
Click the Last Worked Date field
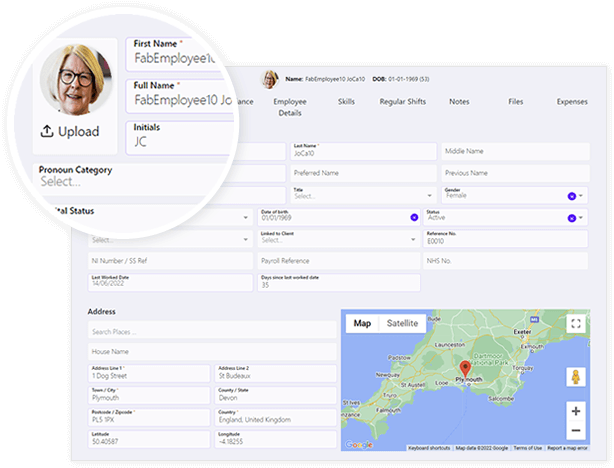[x=170, y=283]
